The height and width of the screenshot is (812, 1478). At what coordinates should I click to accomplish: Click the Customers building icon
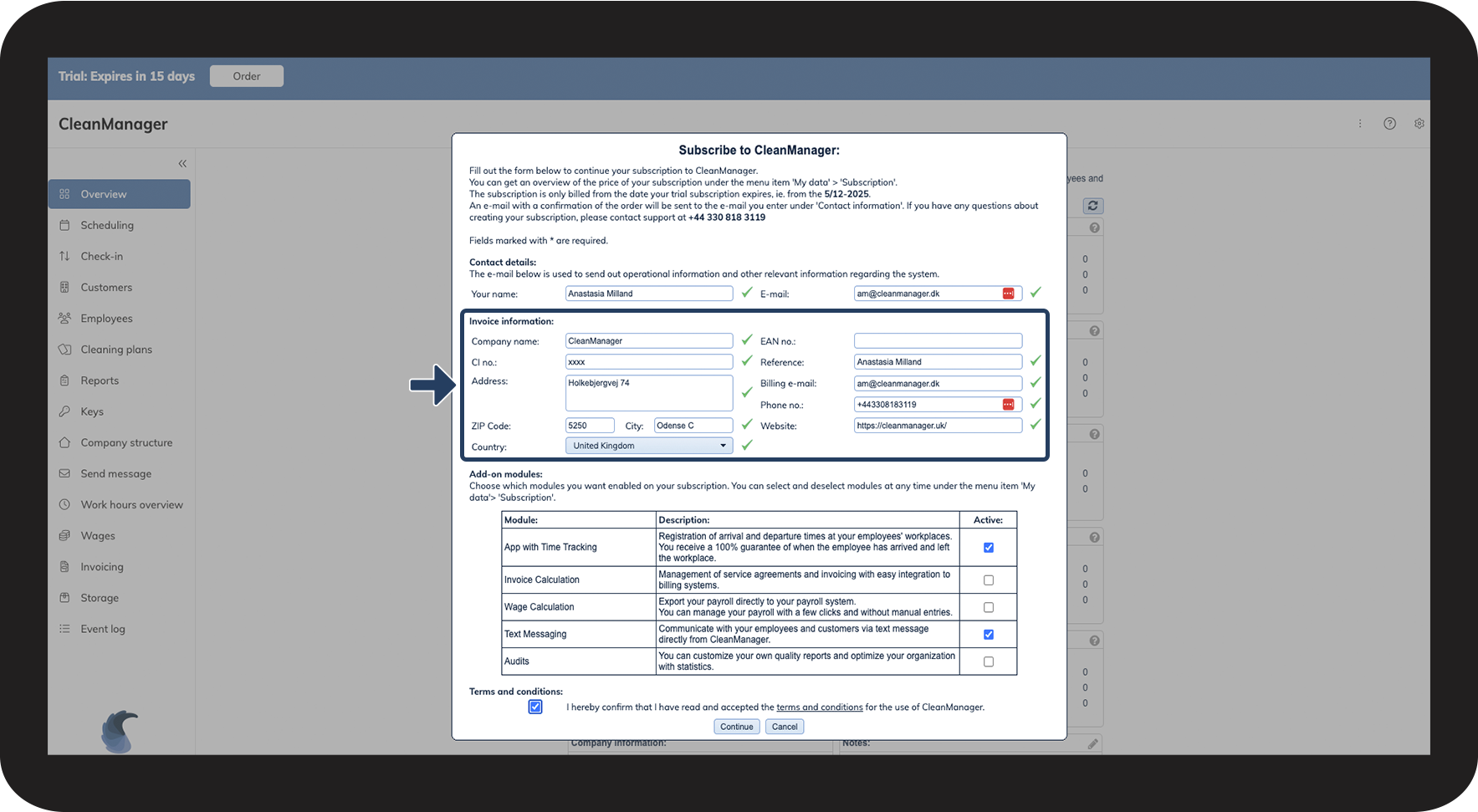pyautogui.click(x=64, y=287)
